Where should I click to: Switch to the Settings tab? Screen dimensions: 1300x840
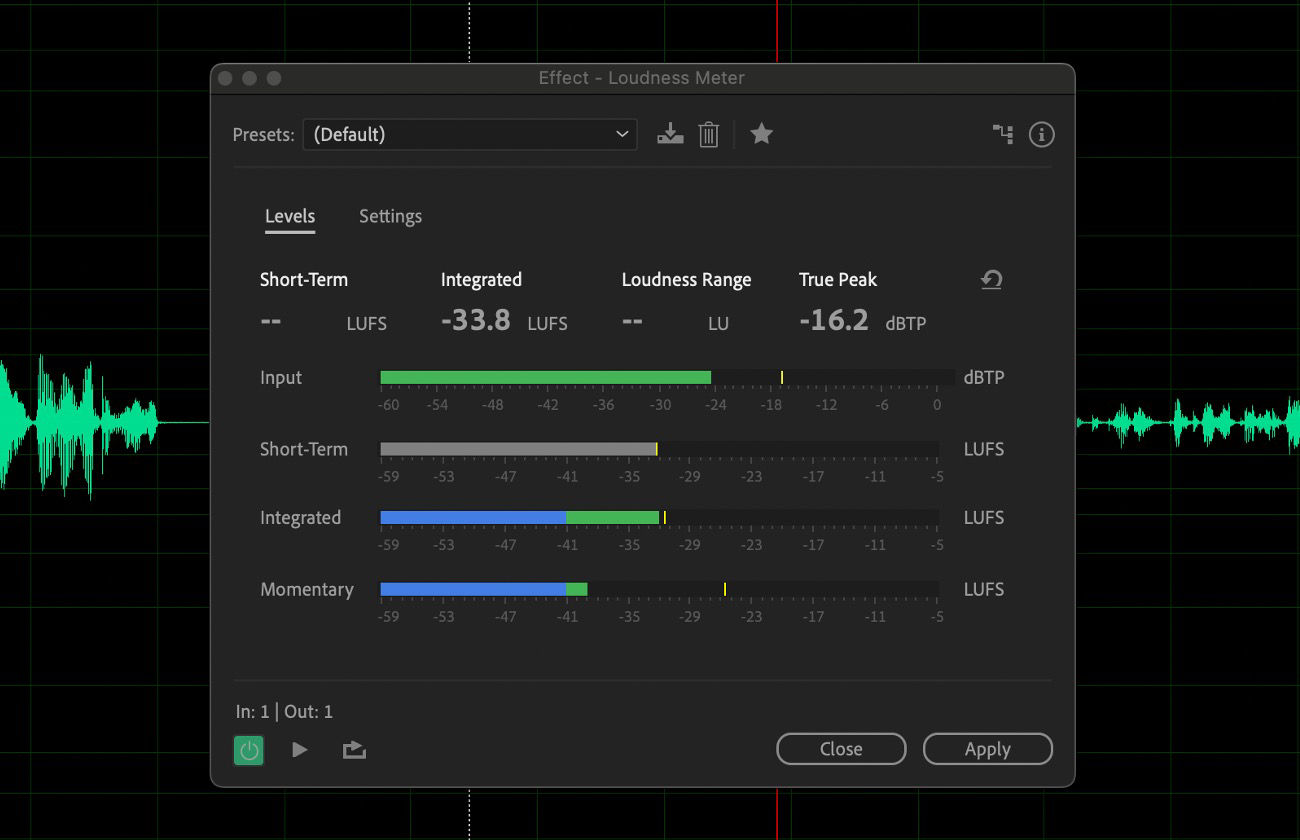(390, 216)
